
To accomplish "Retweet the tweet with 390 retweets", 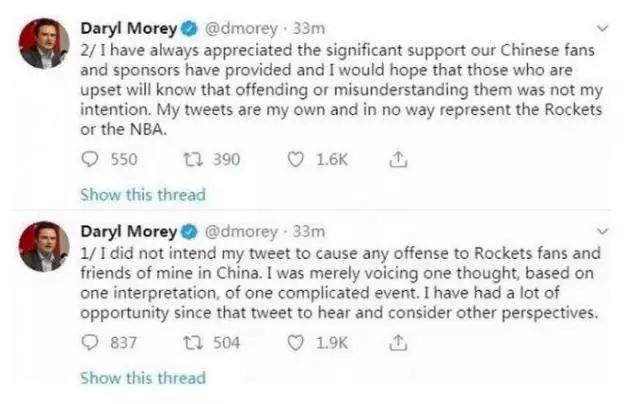I will click(192, 159).
